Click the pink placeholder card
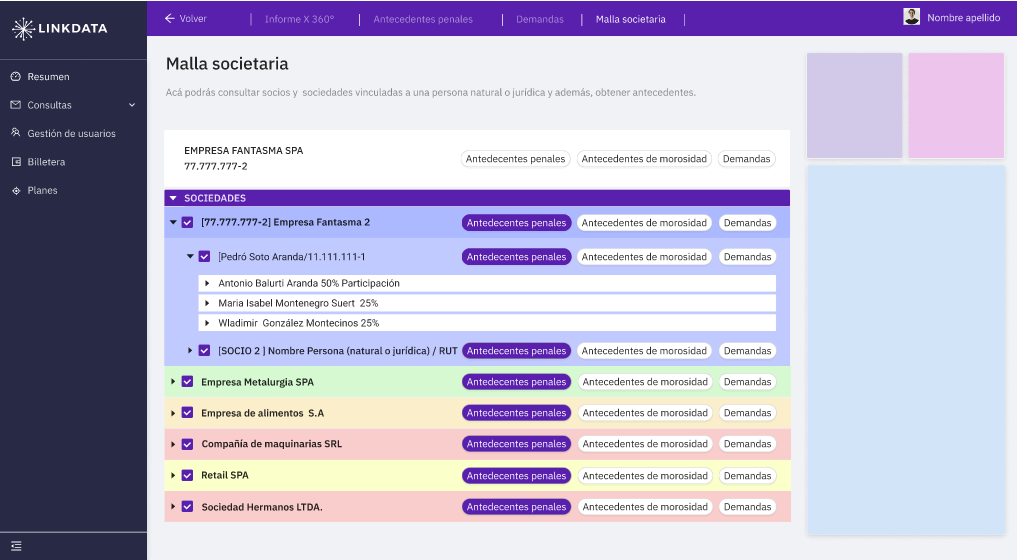The image size is (1017, 560). pos(956,105)
